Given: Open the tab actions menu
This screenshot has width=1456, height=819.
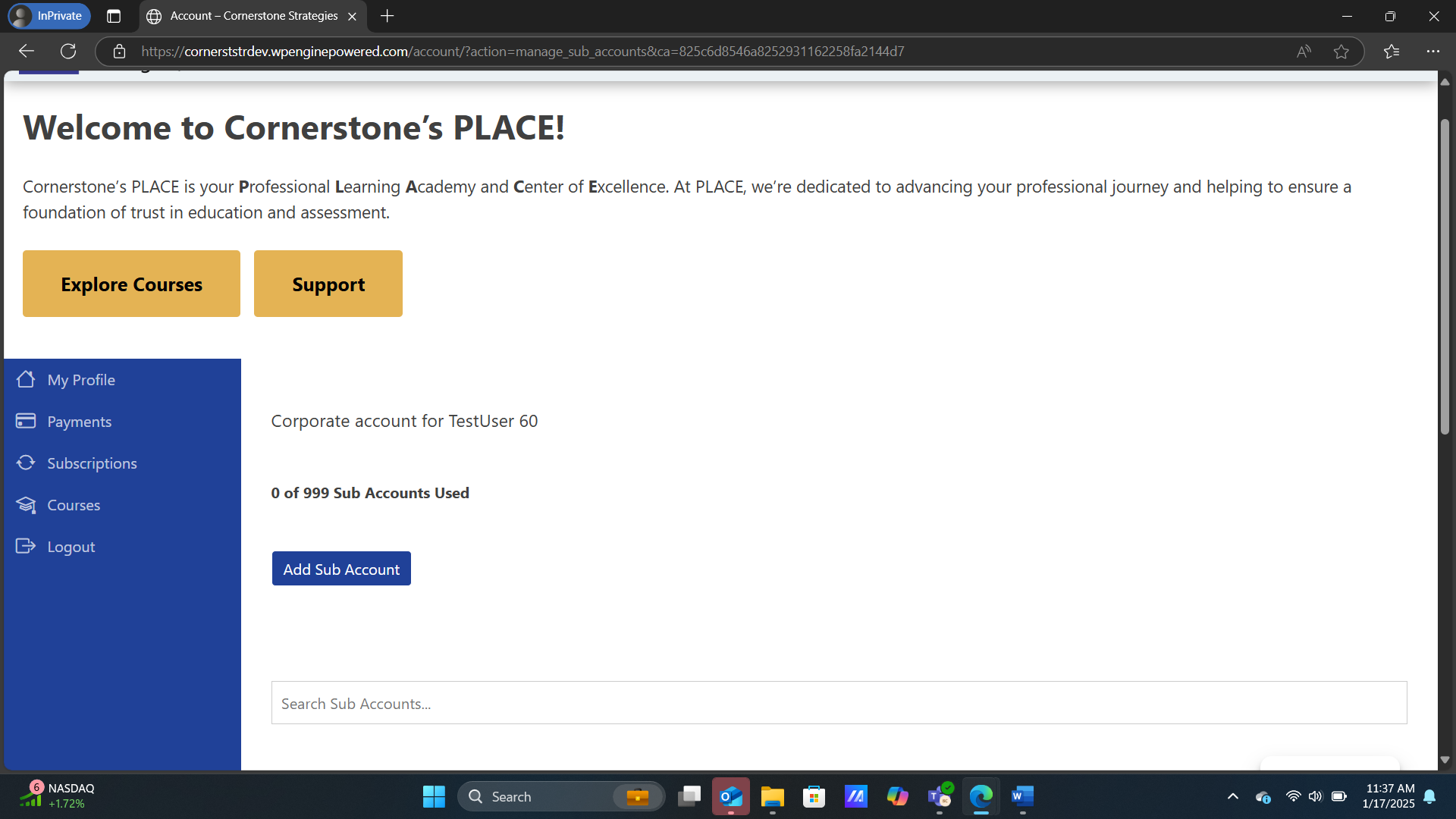Looking at the screenshot, I should (x=113, y=16).
